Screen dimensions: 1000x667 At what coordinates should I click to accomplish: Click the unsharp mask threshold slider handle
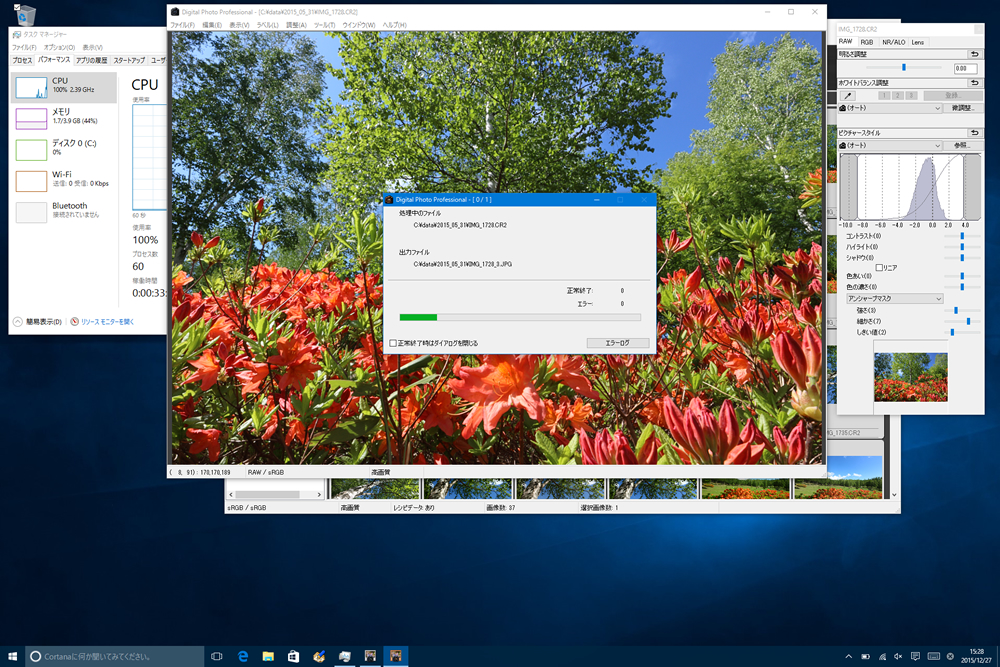coord(952,332)
